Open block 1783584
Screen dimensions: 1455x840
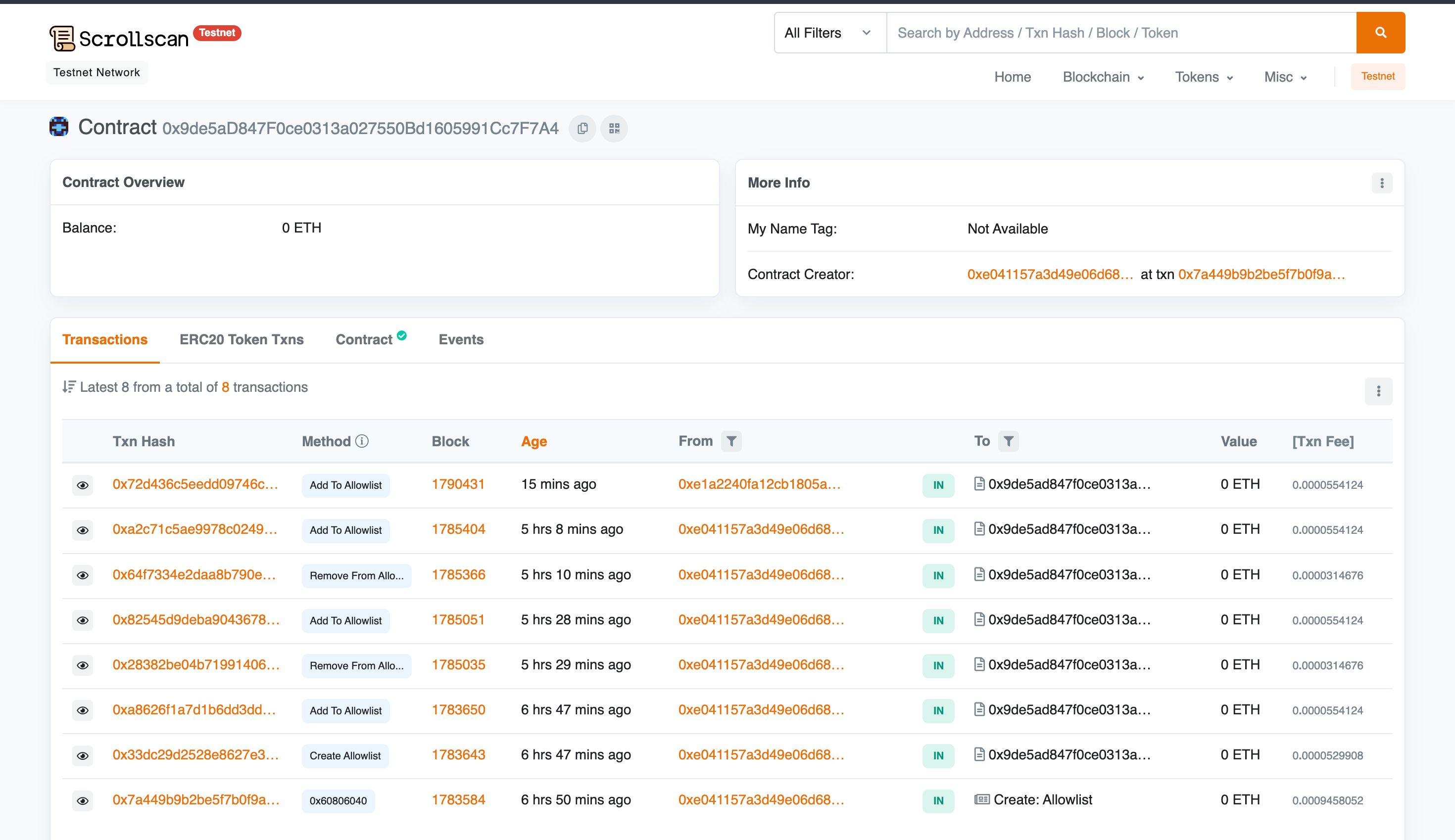pos(458,799)
